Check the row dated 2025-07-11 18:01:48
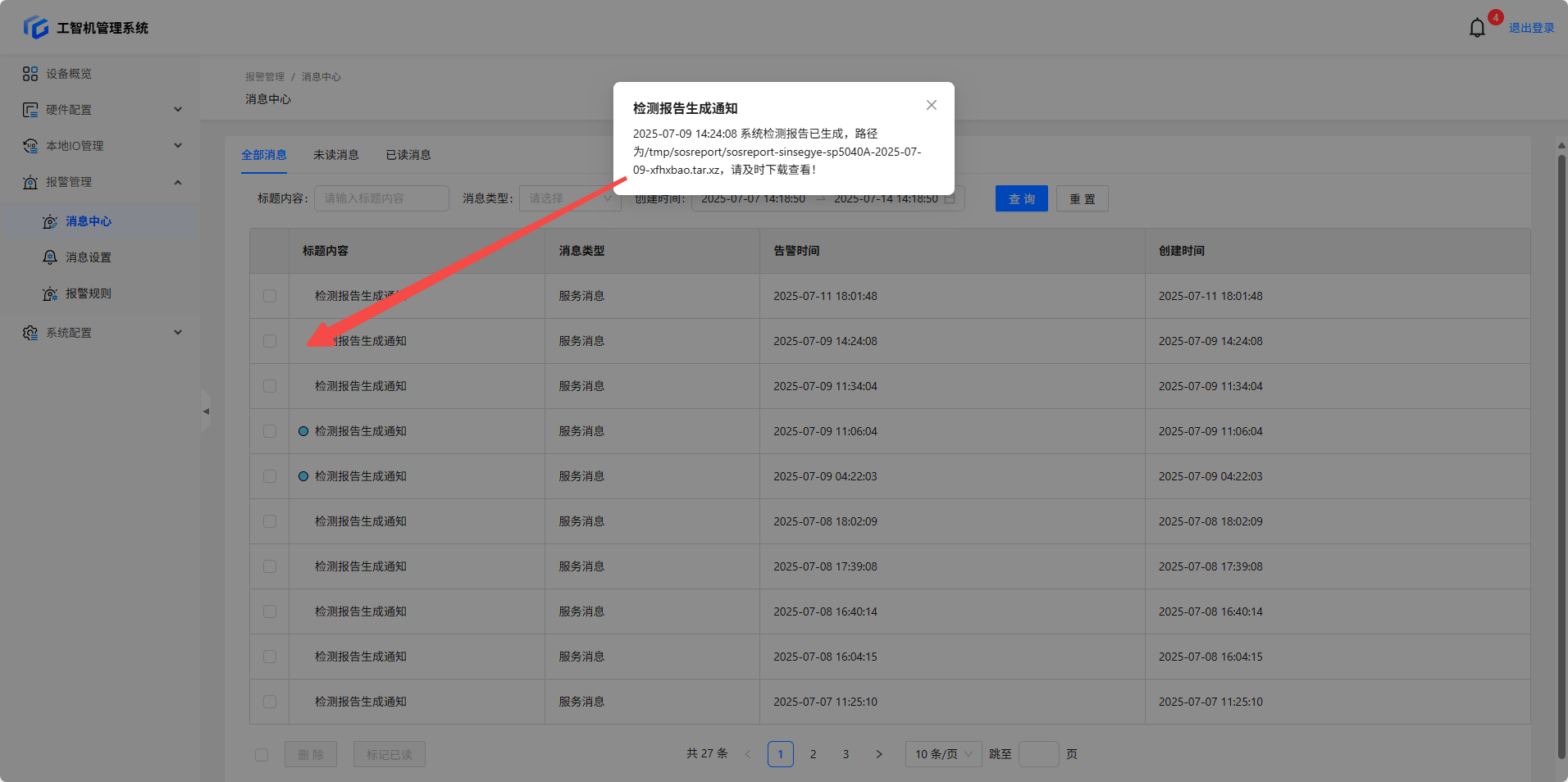The width and height of the screenshot is (1568, 782). (x=270, y=296)
